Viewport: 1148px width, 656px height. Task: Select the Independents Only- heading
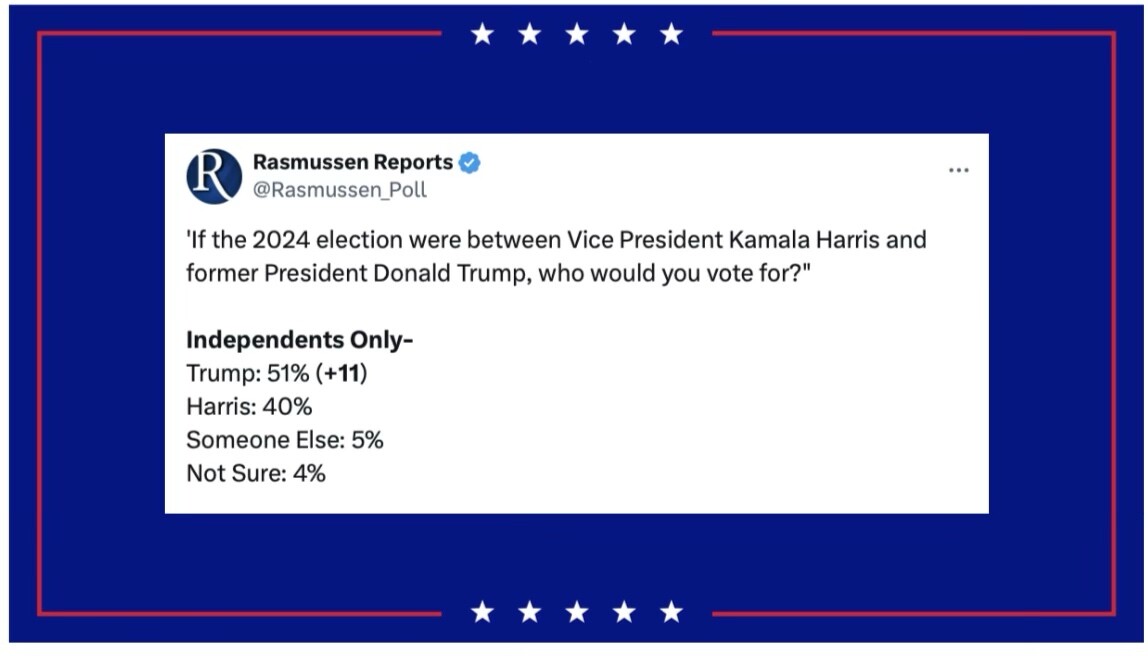coord(299,340)
